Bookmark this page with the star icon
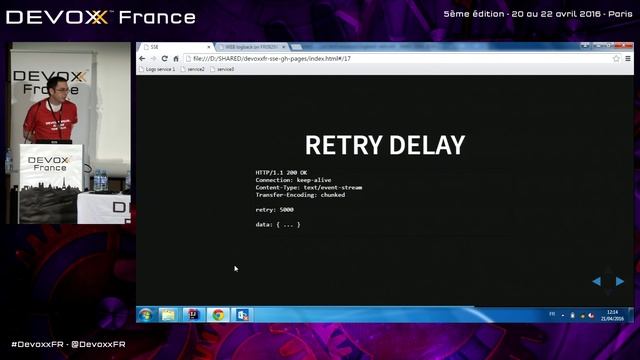The image size is (640, 360). (x=616, y=59)
